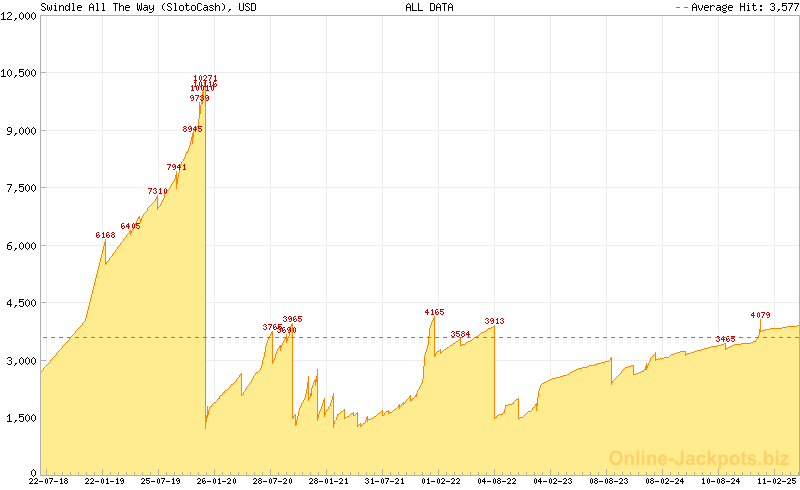Click the 22-07-18 date on the x-axis
This screenshot has height=490, width=800.
coord(49,481)
